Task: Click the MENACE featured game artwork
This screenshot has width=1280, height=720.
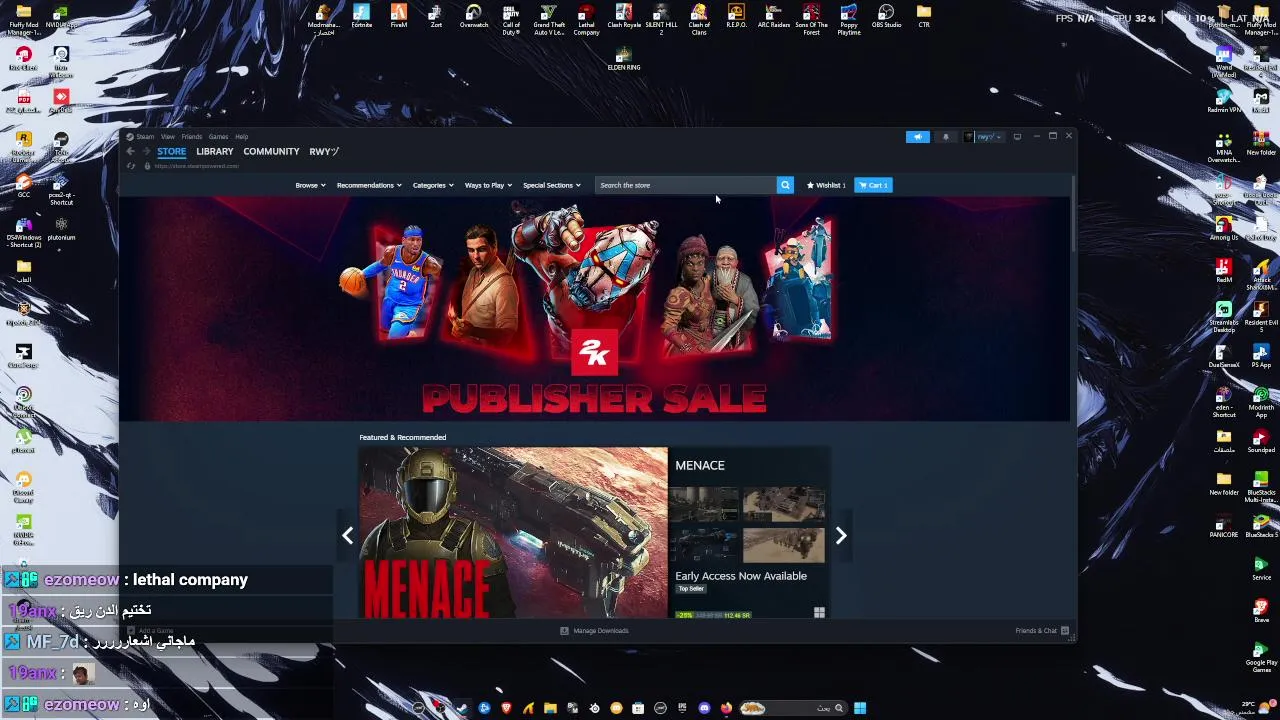Action: [513, 532]
